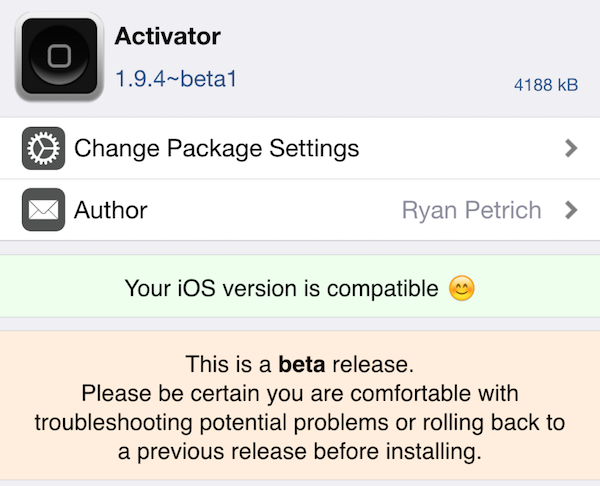Click the gear icon for package settings
The width and height of the screenshot is (600, 486).
43,149
